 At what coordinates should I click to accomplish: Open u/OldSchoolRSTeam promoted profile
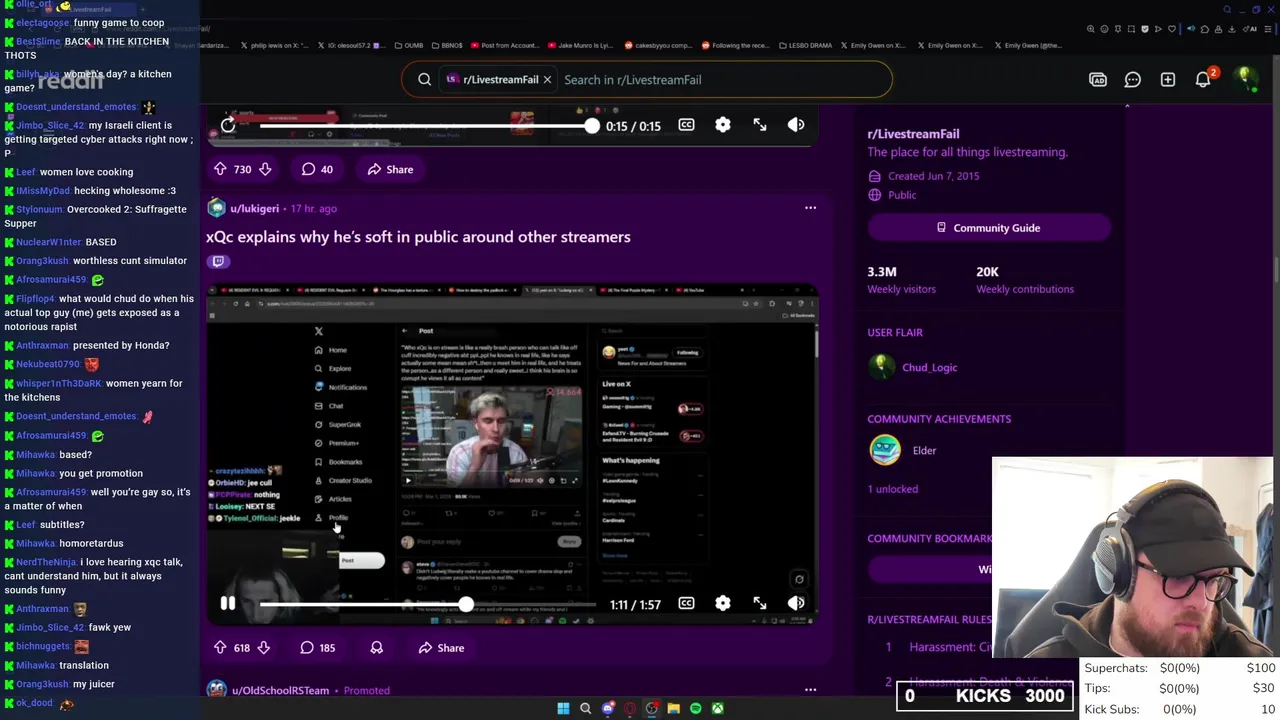[280, 690]
